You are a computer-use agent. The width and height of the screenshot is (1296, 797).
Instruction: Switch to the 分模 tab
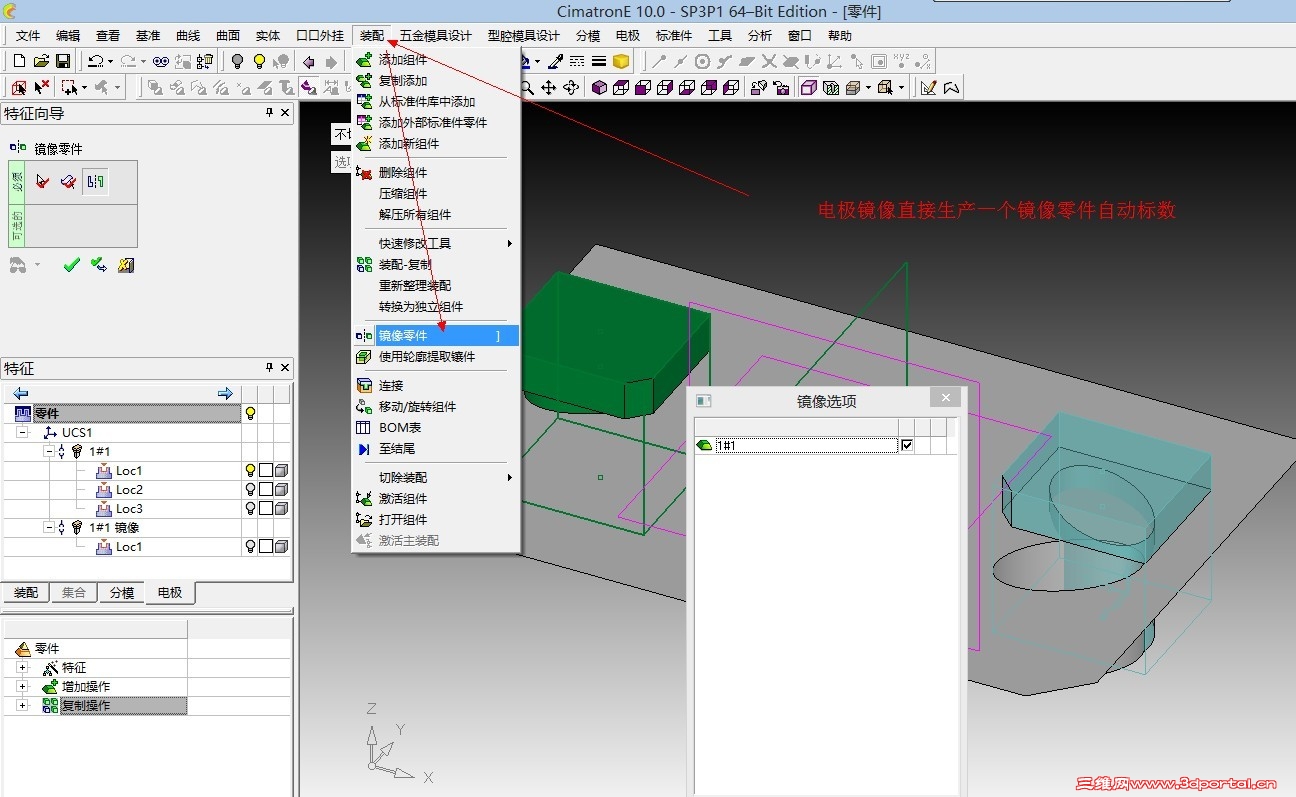click(x=122, y=592)
